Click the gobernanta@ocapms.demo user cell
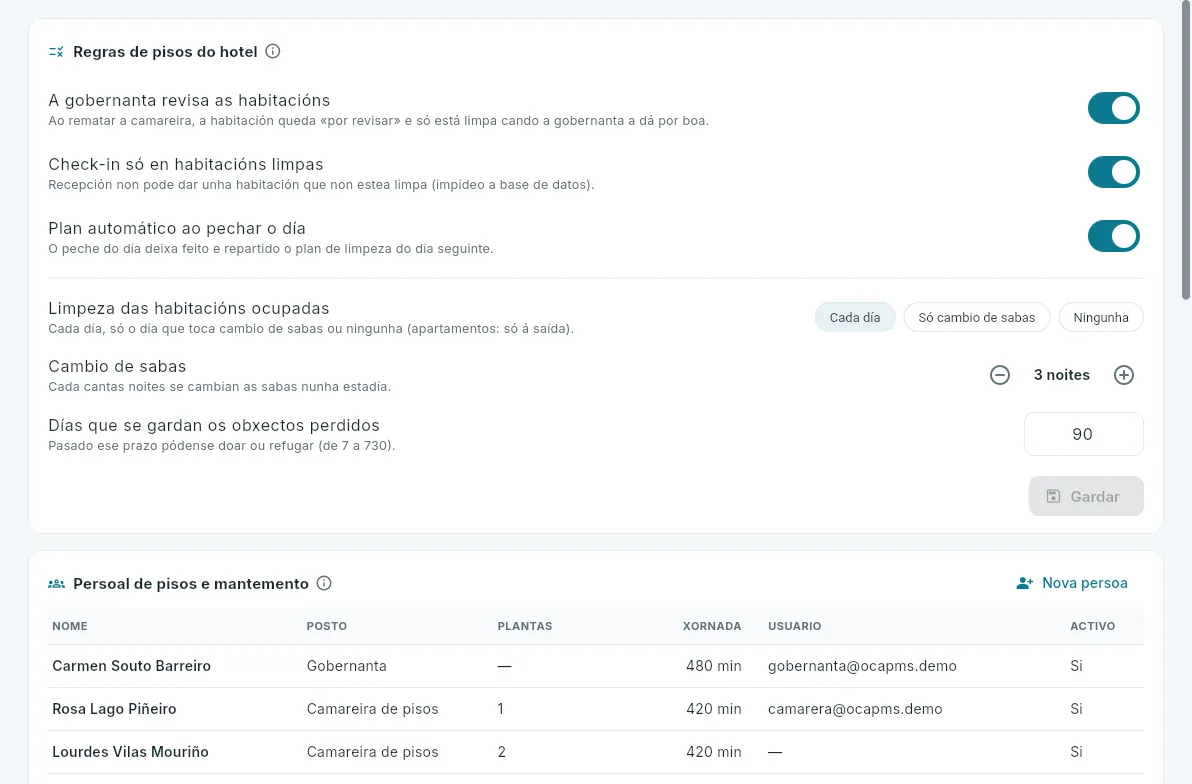 [x=862, y=666]
